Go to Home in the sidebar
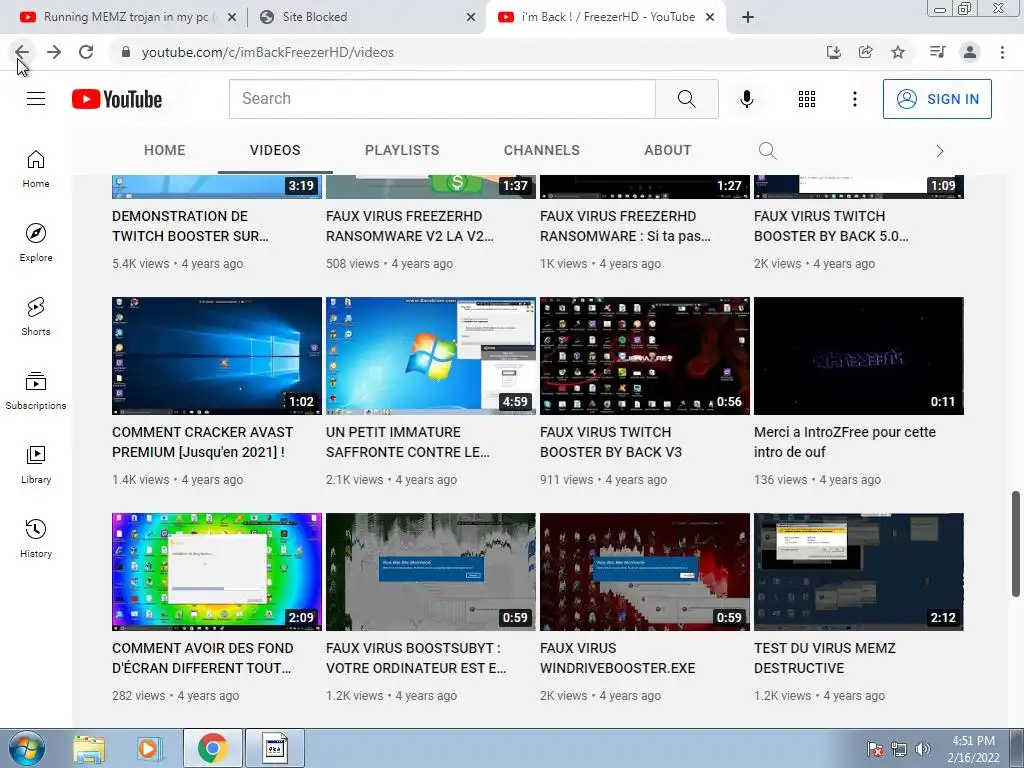 (x=36, y=169)
